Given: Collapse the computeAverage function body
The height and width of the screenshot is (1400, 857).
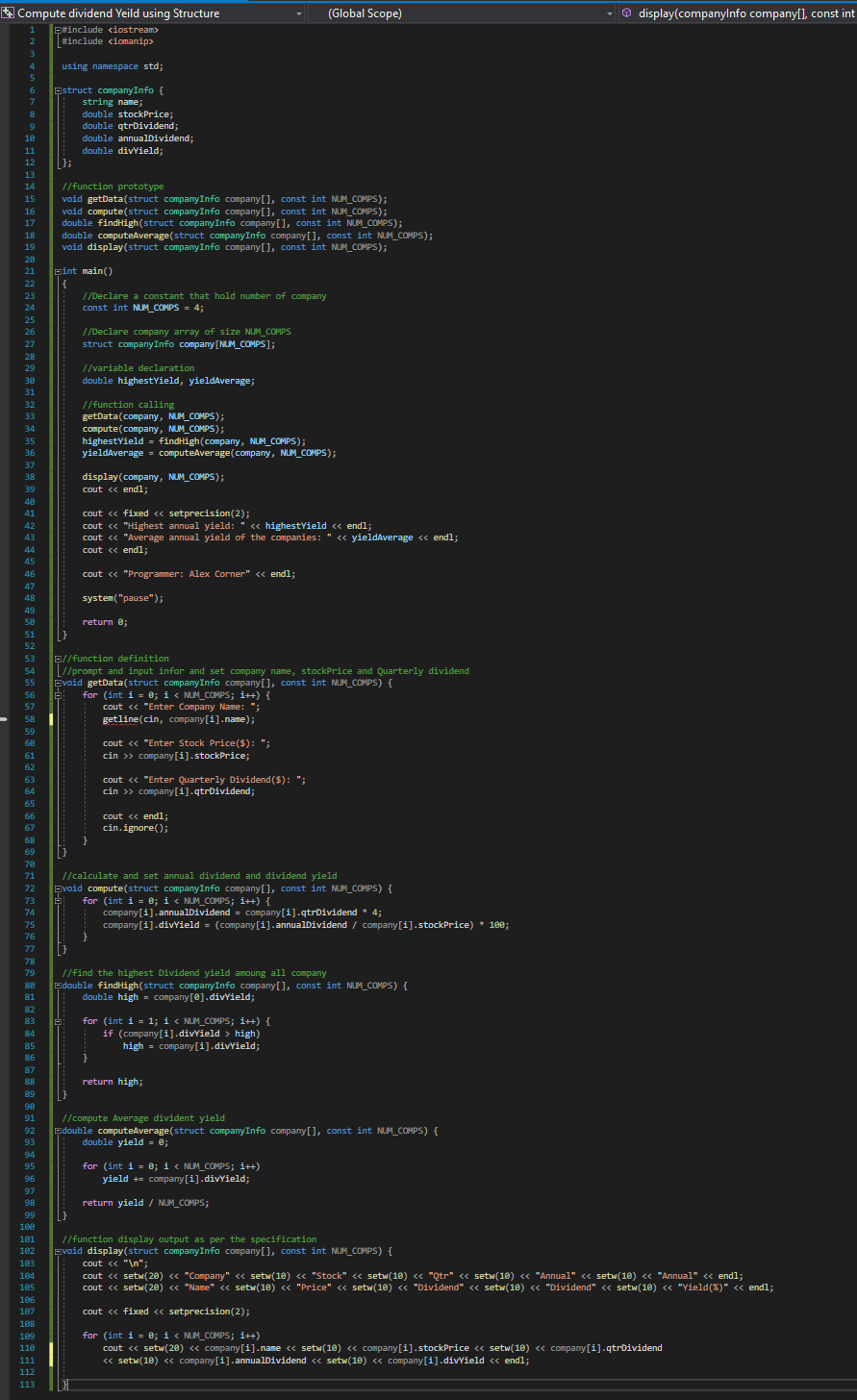Looking at the screenshot, I should pos(57,1130).
